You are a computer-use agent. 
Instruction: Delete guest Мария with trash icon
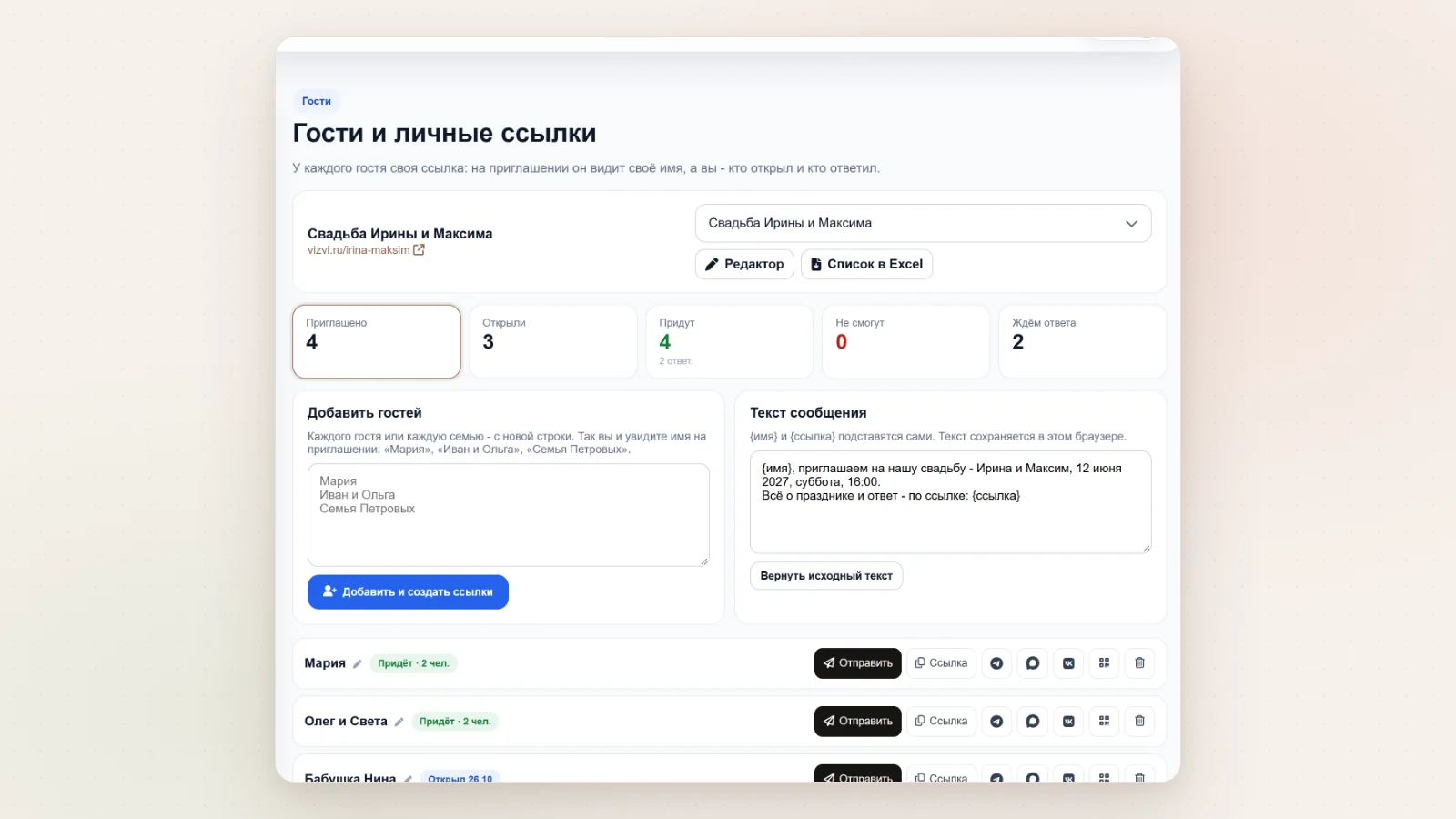1139,663
